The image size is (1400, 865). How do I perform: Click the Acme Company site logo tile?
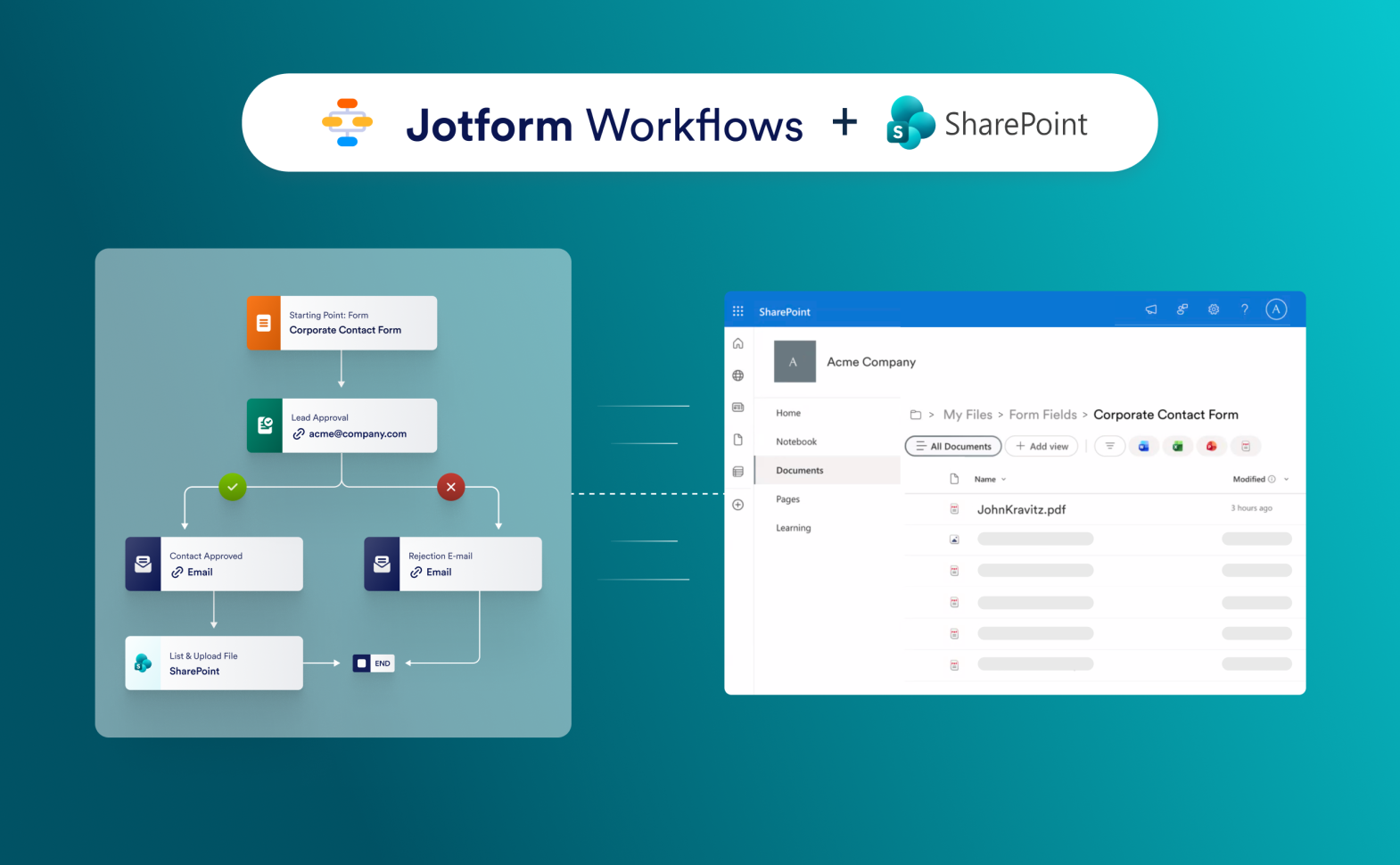[x=795, y=361]
